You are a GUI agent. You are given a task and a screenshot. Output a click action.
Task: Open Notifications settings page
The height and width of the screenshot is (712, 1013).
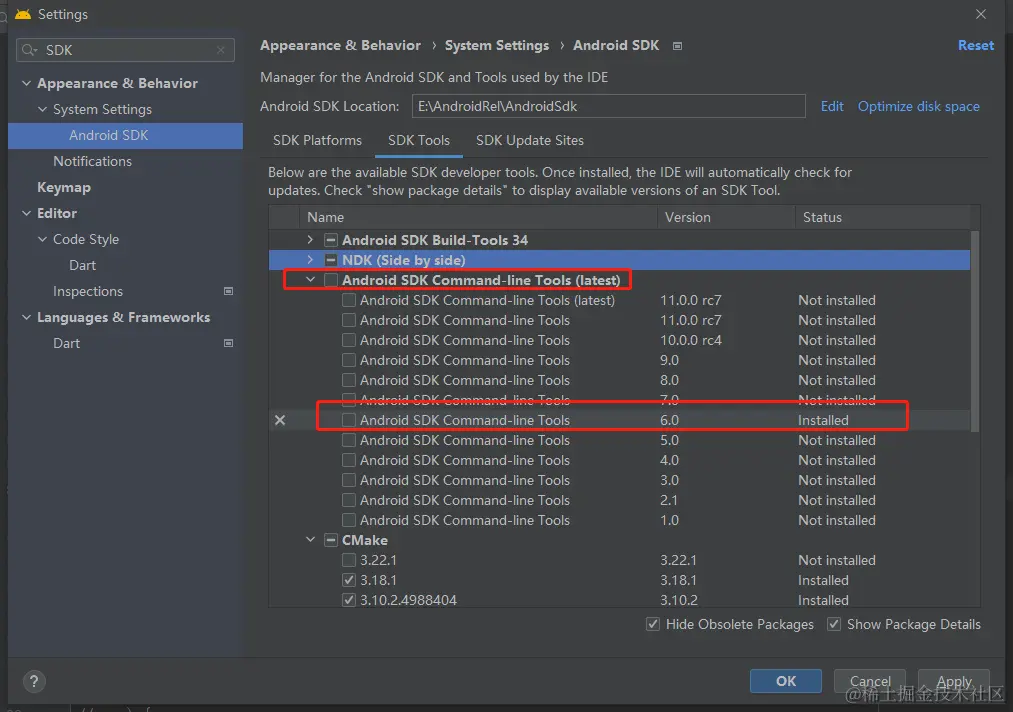[x=92, y=162]
